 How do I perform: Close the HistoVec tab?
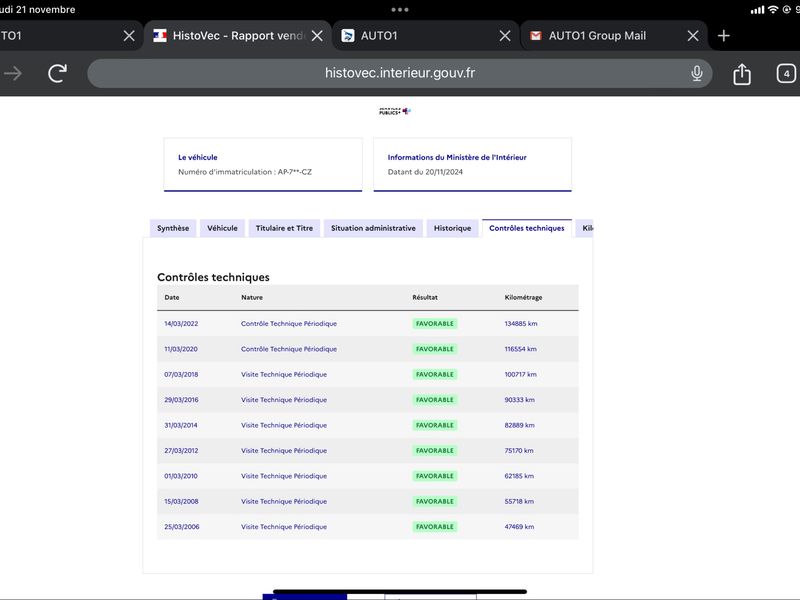[317, 36]
